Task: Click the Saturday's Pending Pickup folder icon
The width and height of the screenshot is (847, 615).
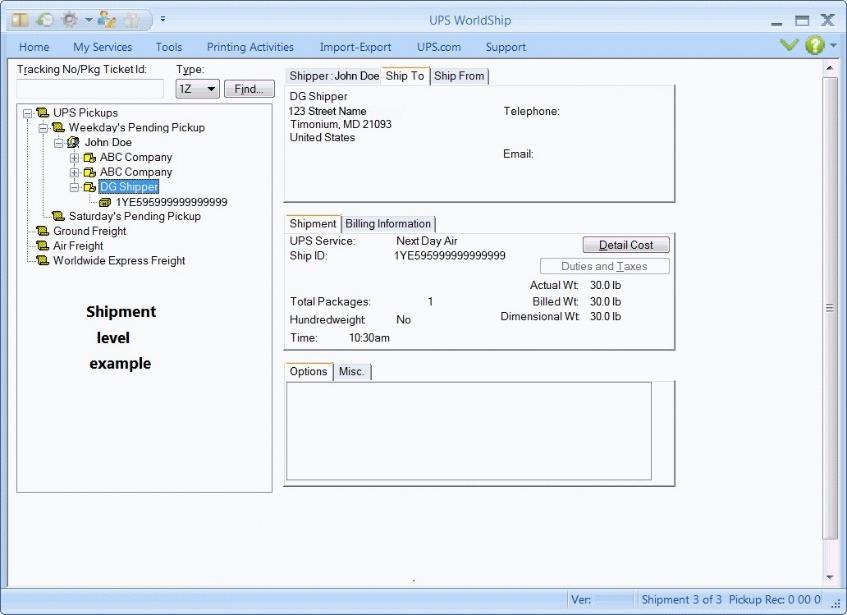Action: pos(58,216)
